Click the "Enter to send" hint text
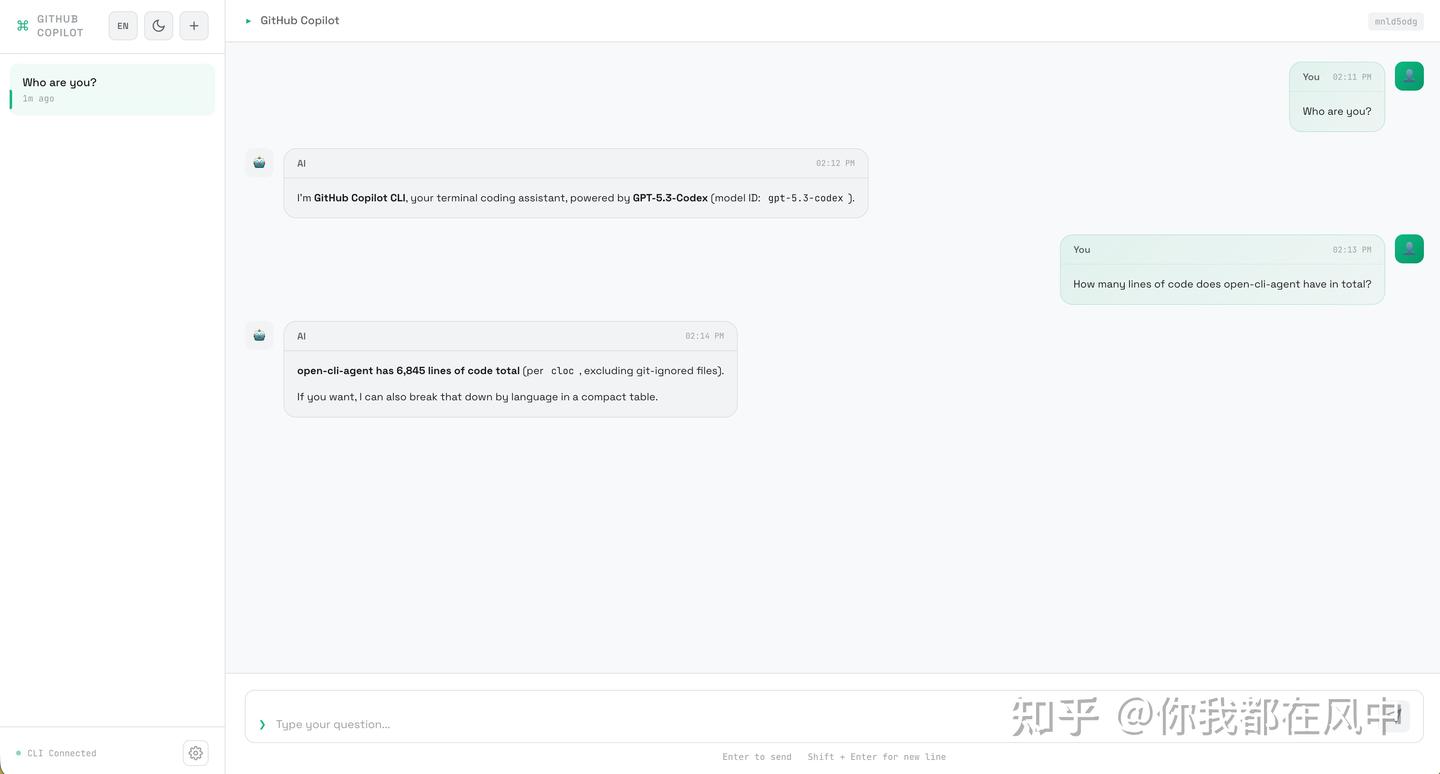This screenshot has height=774, width=1440. coord(757,757)
